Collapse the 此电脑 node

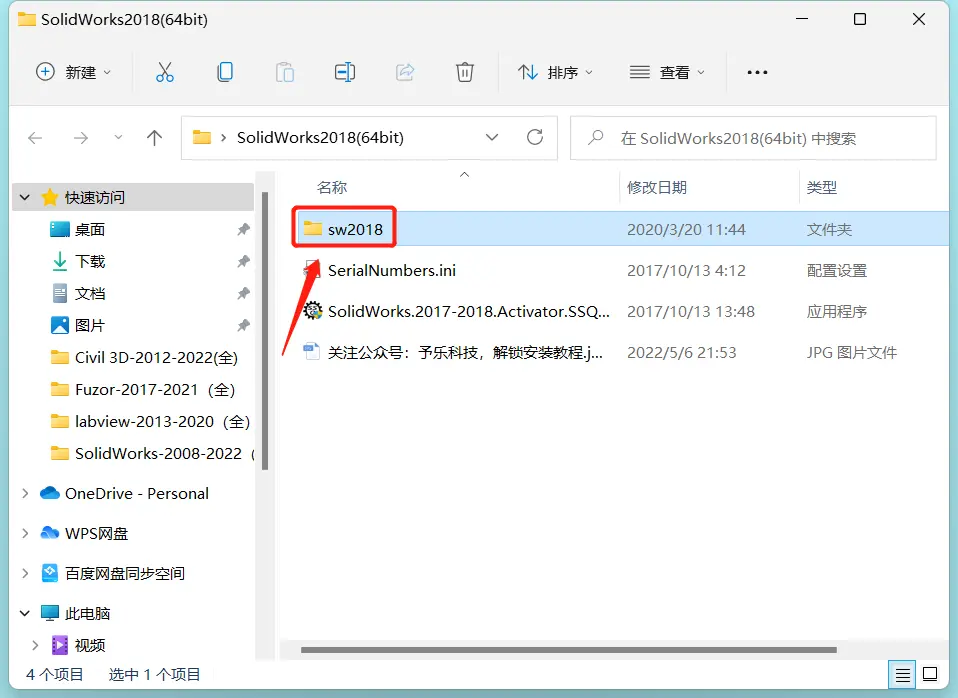point(25,613)
